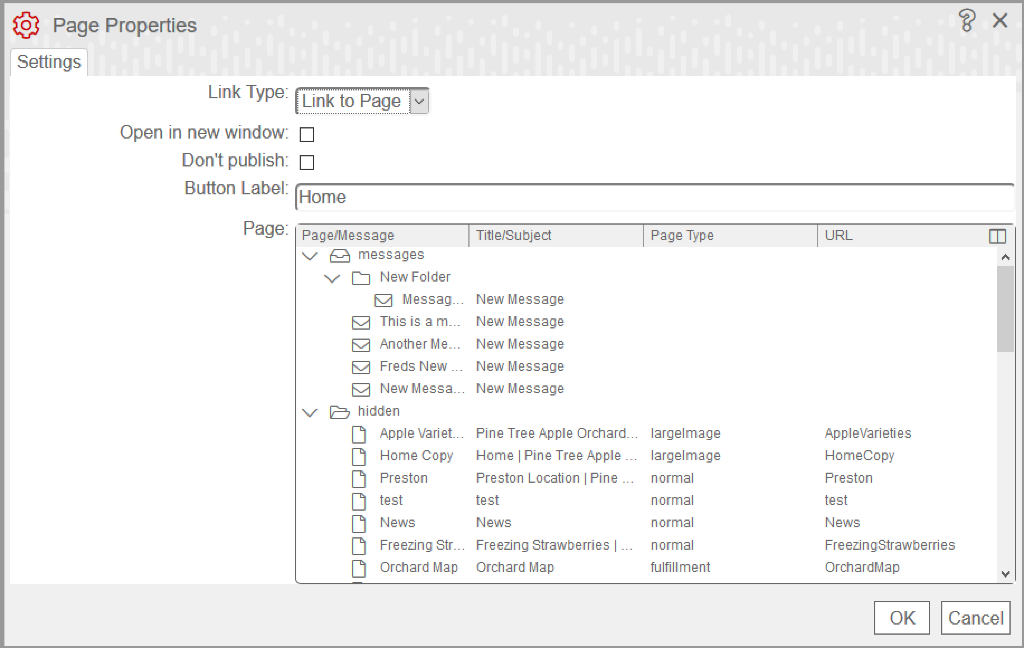Select the Preston page name
1024x648 pixels.
[x=404, y=478]
